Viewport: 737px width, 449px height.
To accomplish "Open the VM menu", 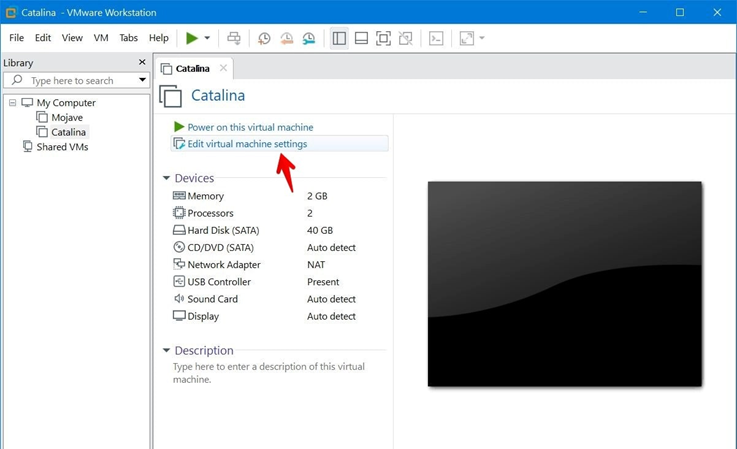I will (x=101, y=38).
